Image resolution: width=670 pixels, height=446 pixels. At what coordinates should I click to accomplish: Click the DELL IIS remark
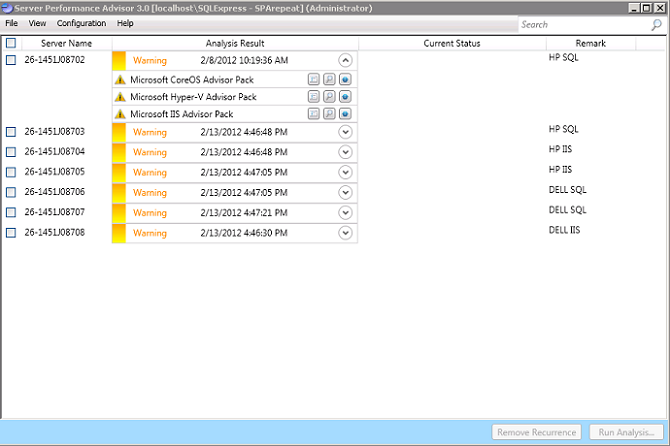[x=564, y=230]
